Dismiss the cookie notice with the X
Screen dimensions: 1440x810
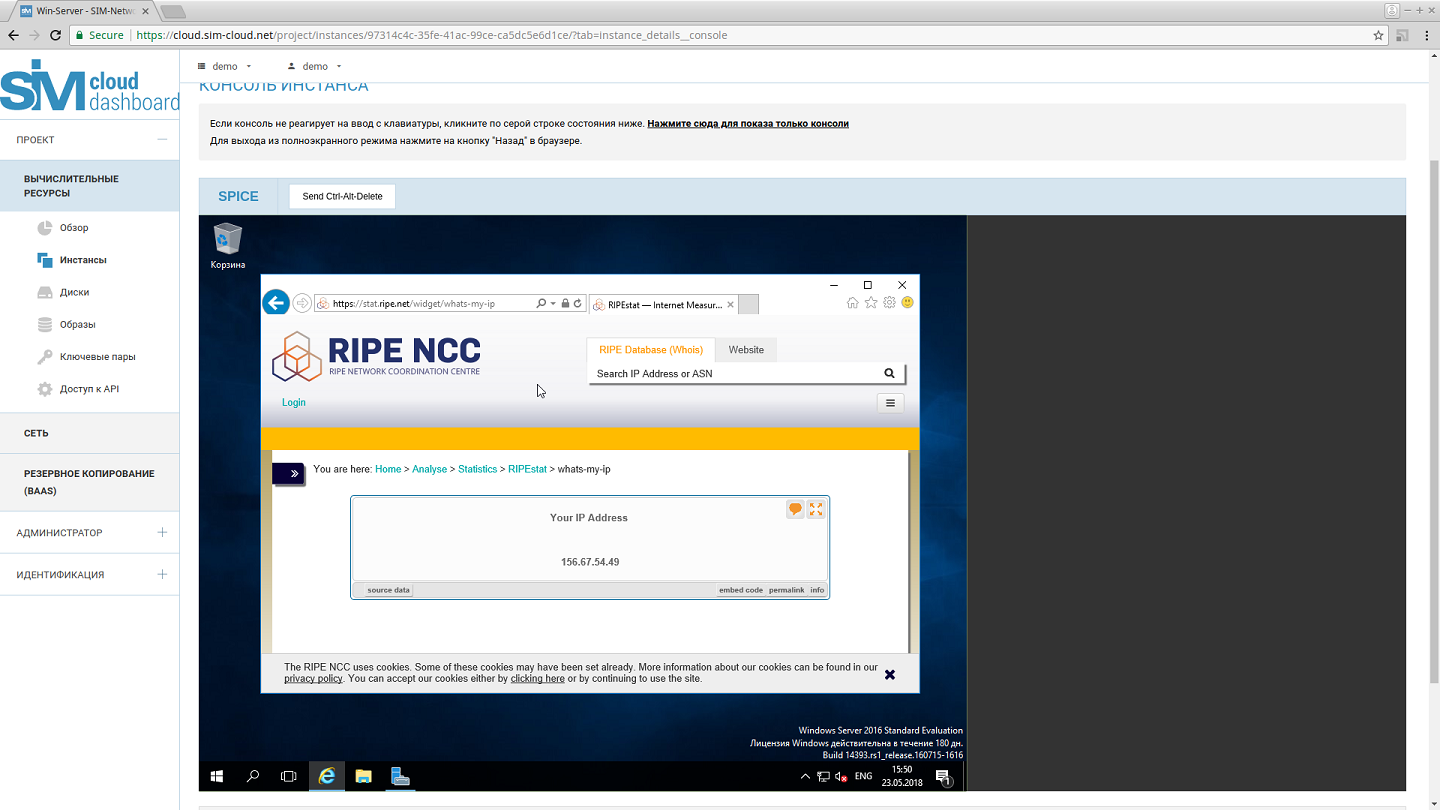890,675
